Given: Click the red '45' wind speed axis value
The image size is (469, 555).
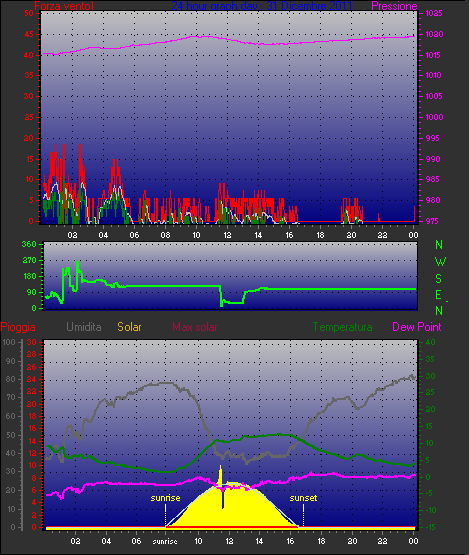Looking at the screenshot, I should [29, 34].
